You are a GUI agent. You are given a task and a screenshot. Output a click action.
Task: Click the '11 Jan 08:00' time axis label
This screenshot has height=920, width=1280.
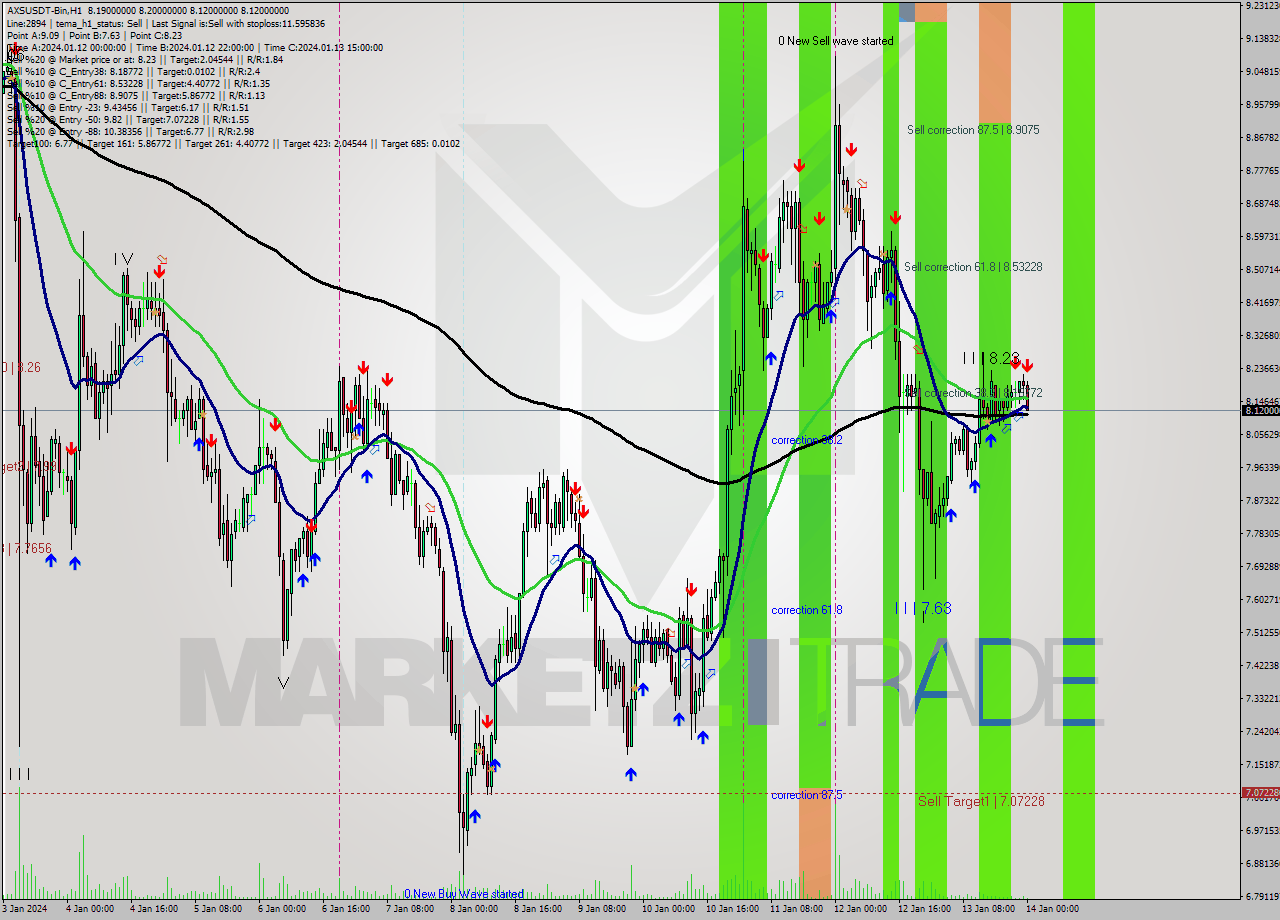795,909
